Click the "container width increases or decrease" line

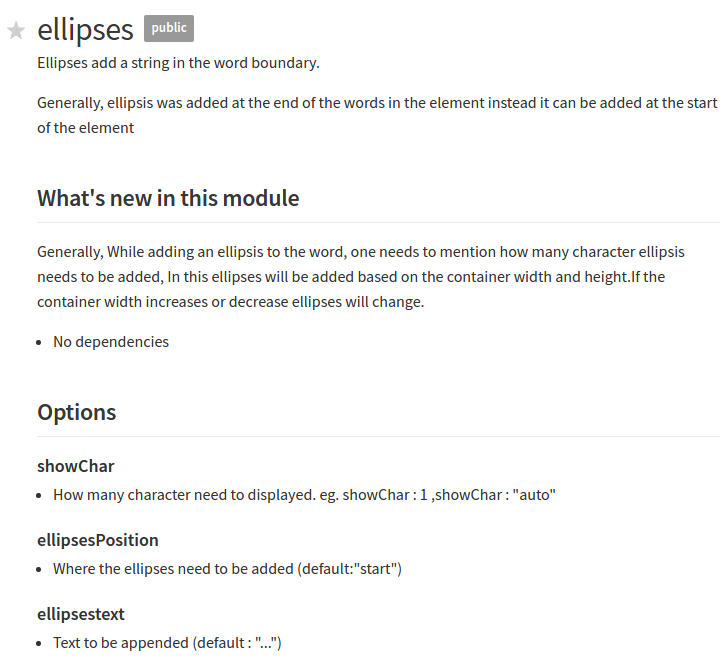[x=230, y=302]
